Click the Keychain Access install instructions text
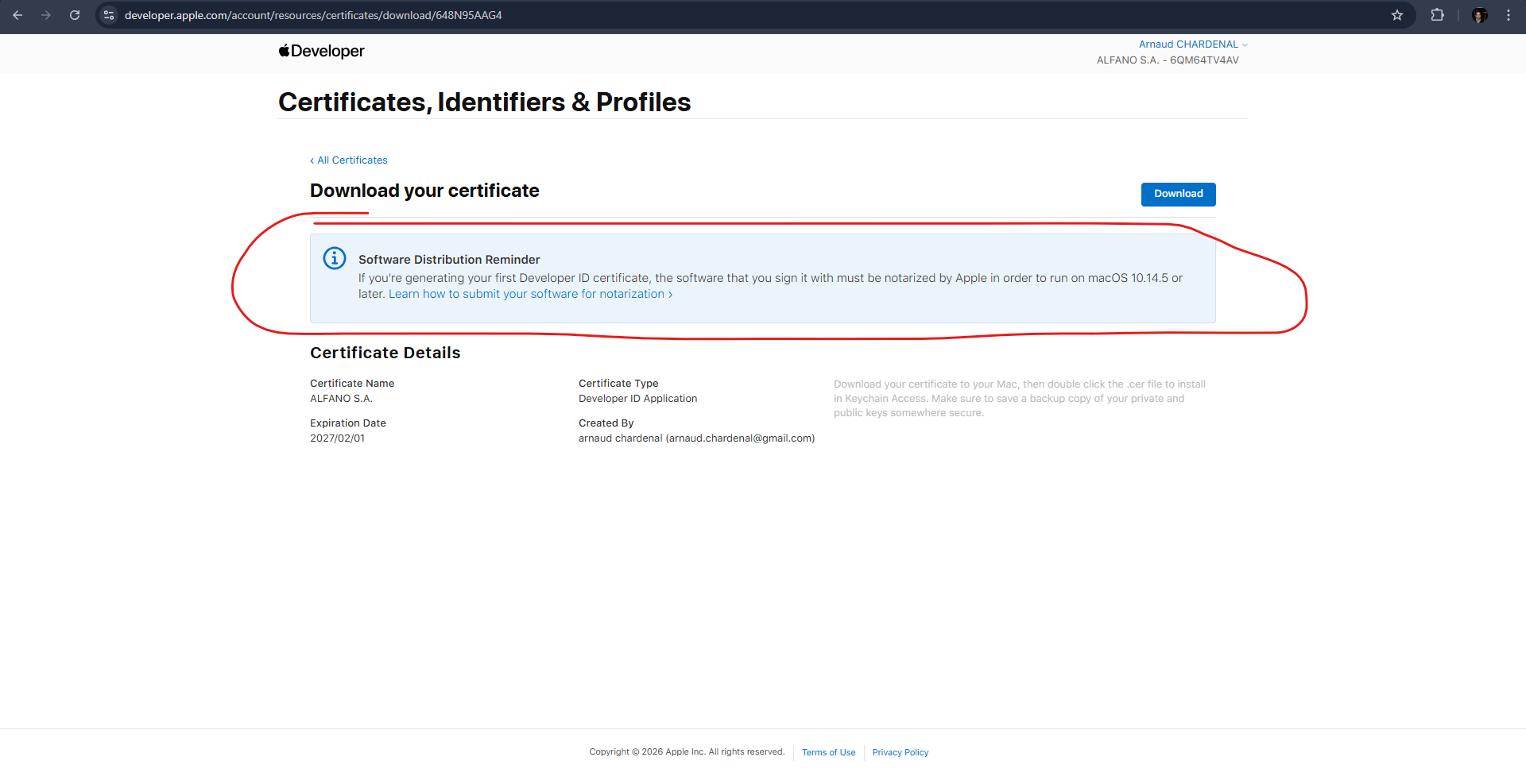The width and height of the screenshot is (1526, 784). coord(1020,399)
